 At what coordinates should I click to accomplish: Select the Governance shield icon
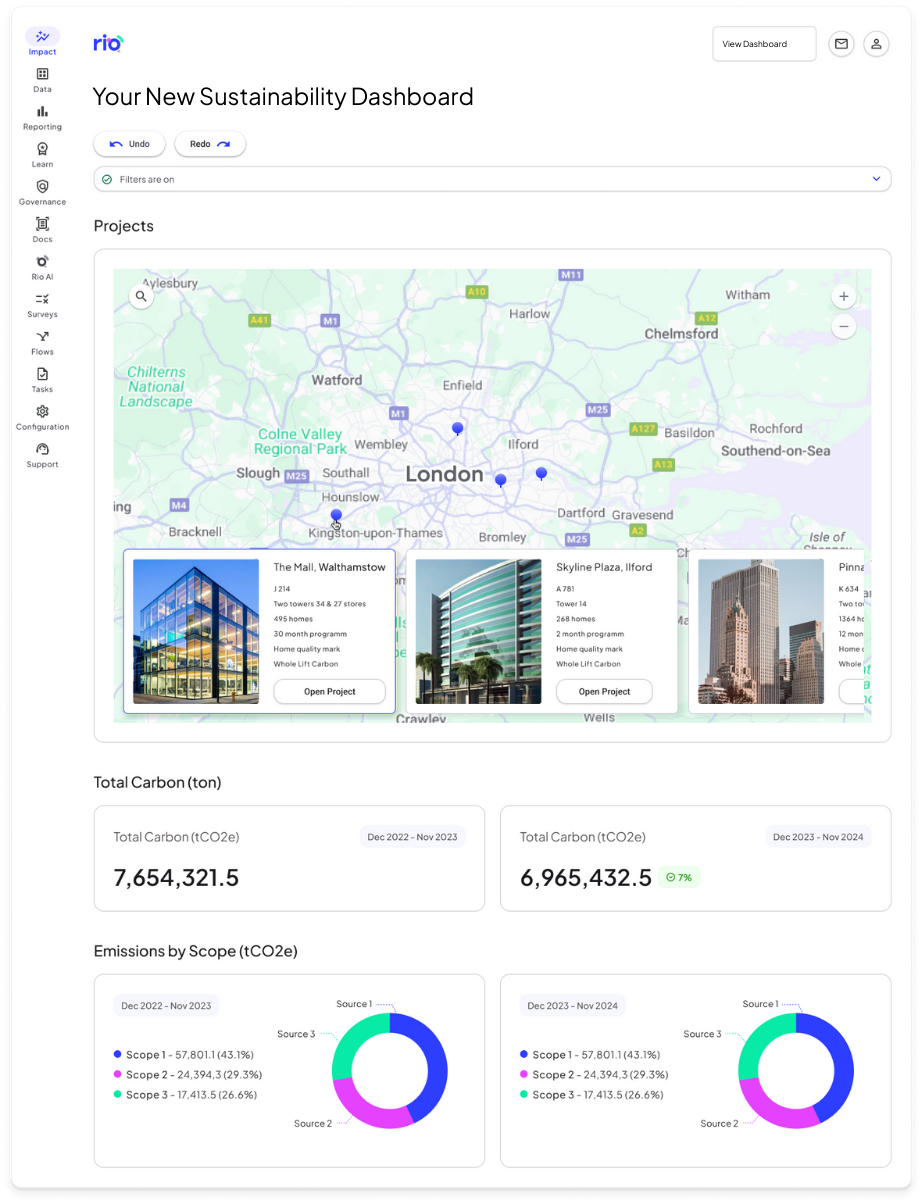point(42,186)
